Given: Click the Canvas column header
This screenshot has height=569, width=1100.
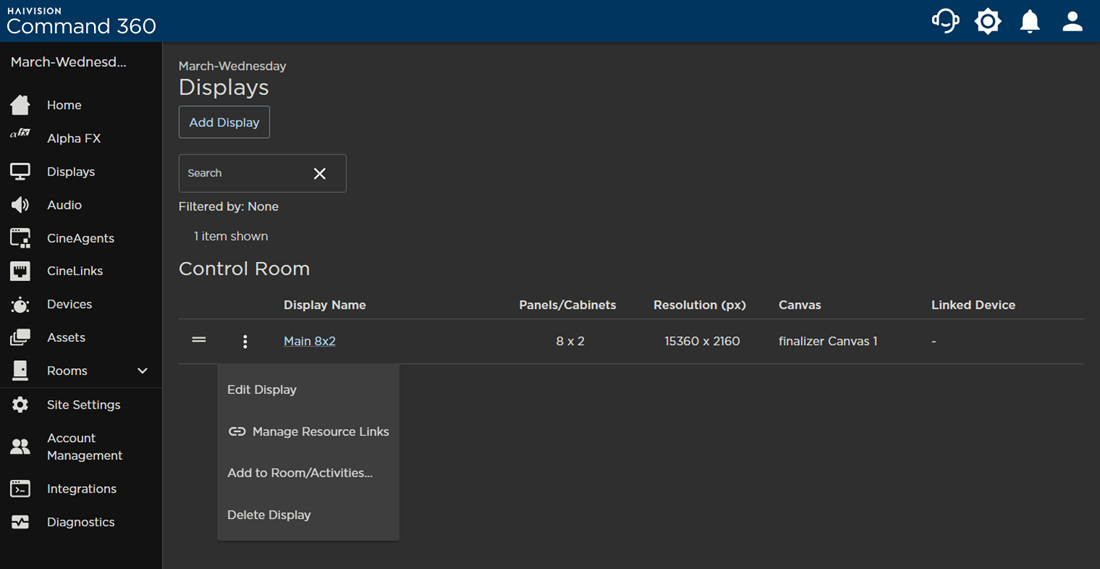Looking at the screenshot, I should 800,305.
